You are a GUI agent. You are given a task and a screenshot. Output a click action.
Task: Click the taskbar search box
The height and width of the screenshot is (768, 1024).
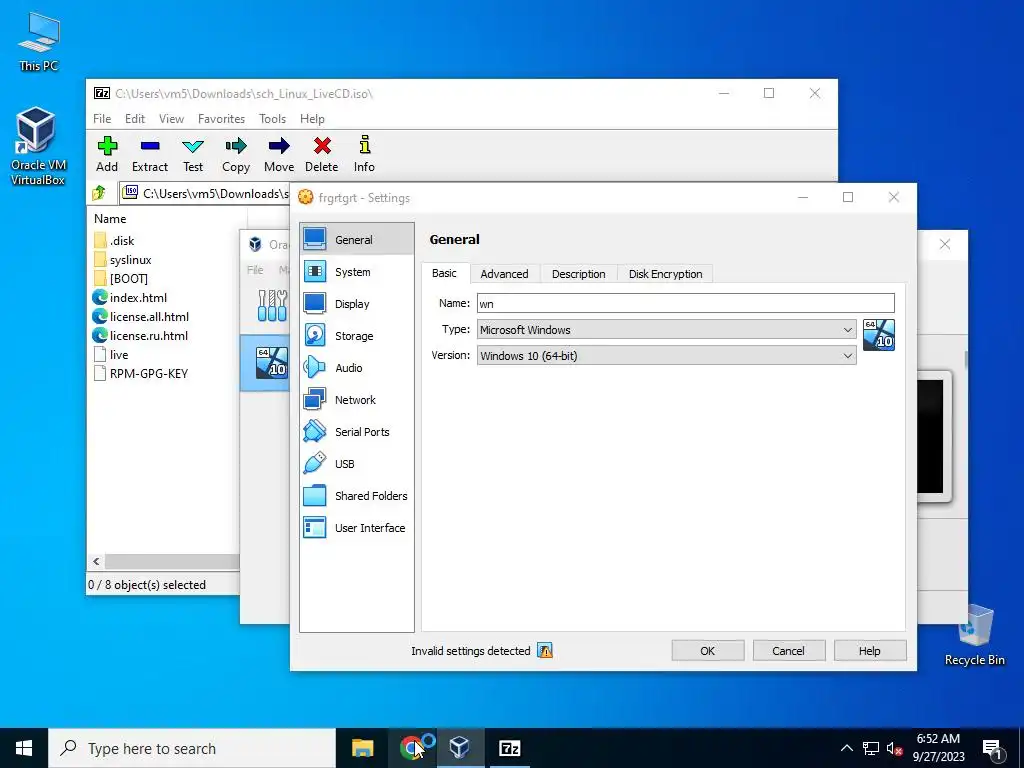pyautogui.click(x=192, y=748)
